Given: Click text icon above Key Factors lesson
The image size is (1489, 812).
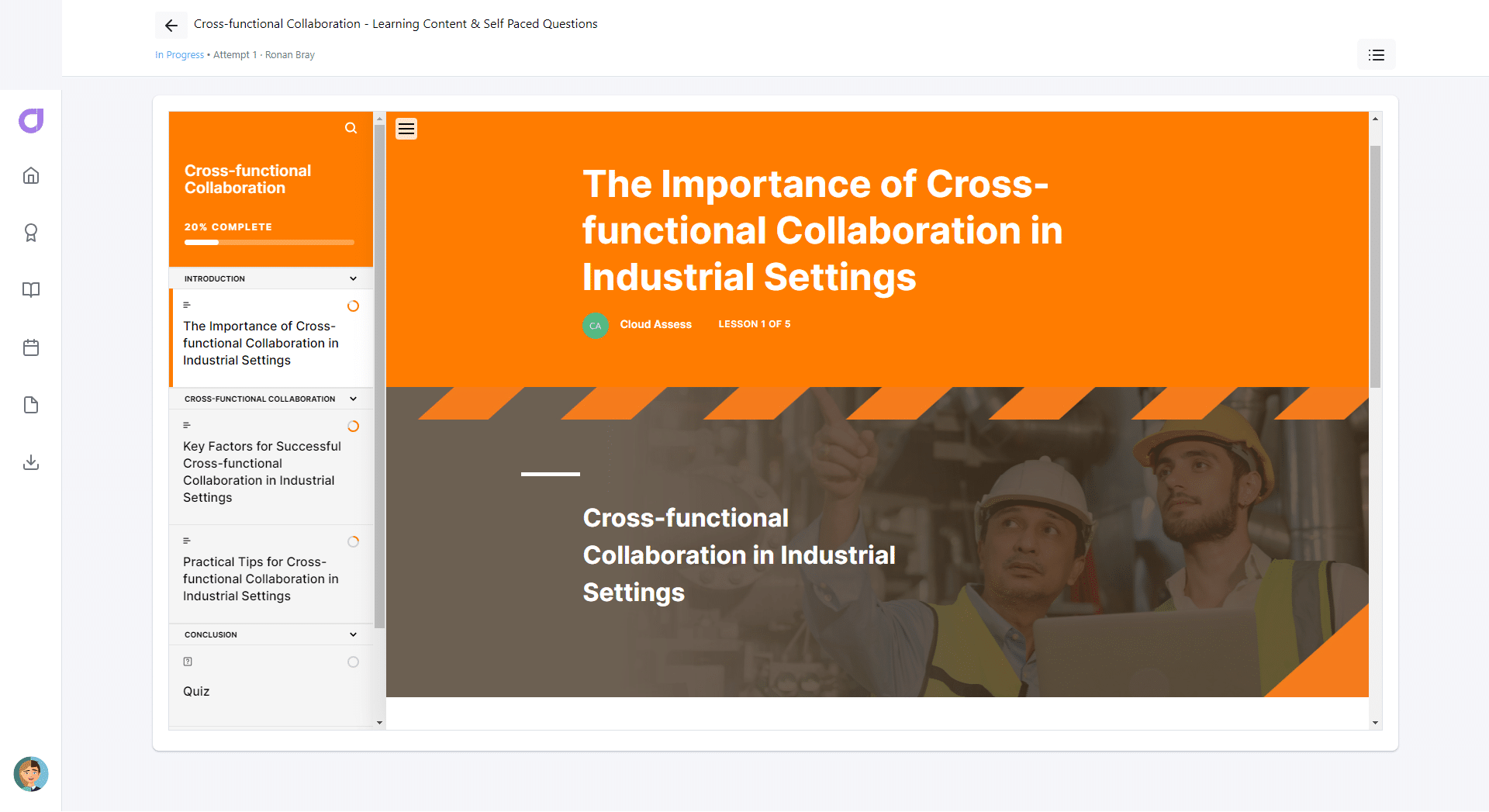Looking at the screenshot, I should click(x=187, y=425).
